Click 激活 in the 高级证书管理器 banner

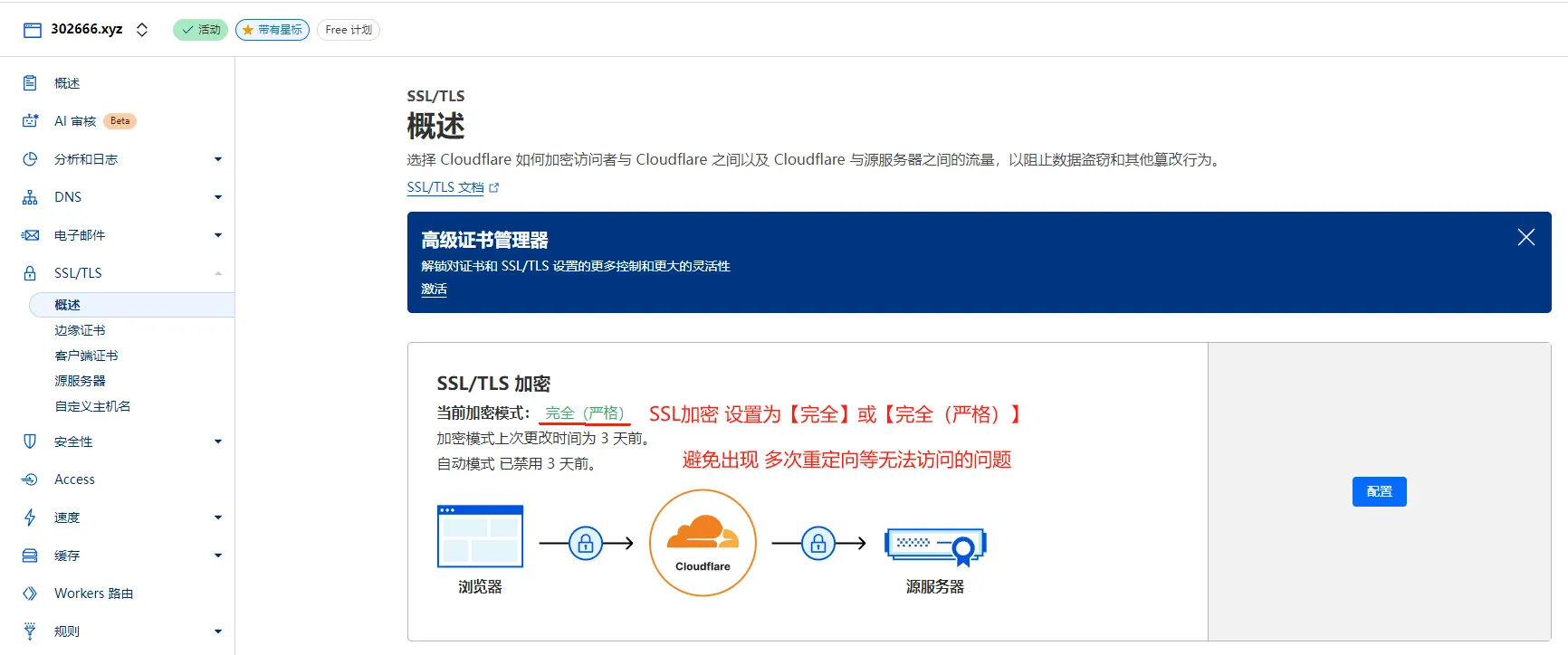pos(434,290)
